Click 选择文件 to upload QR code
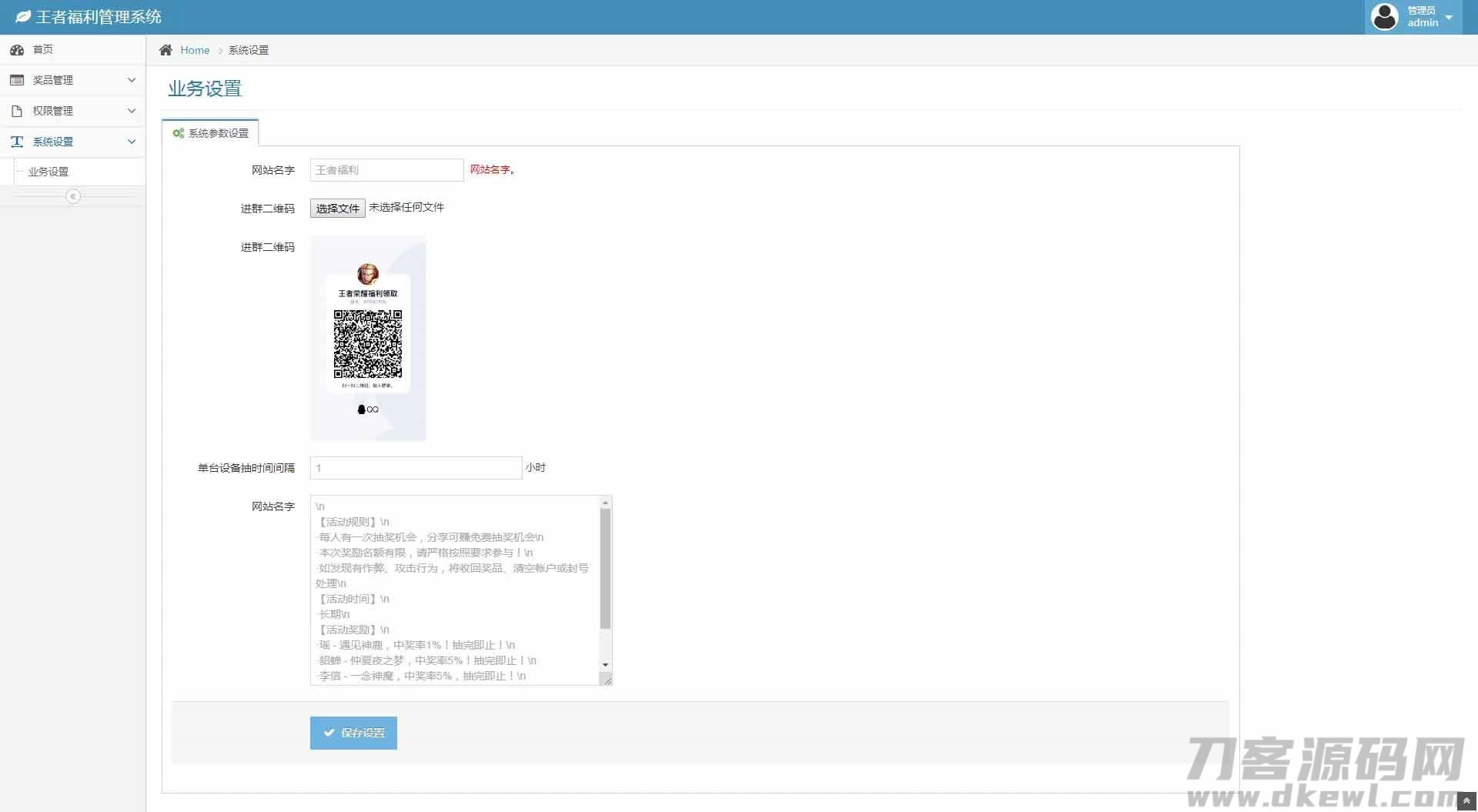Screen dimensions: 1478x812 click(x=337, y=208)
